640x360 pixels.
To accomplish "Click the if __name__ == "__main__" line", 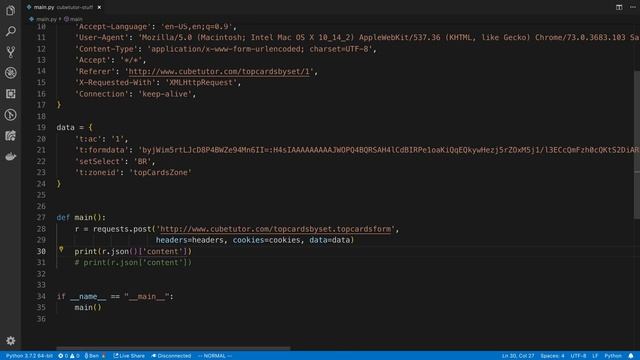I will [x=115, y=296].
